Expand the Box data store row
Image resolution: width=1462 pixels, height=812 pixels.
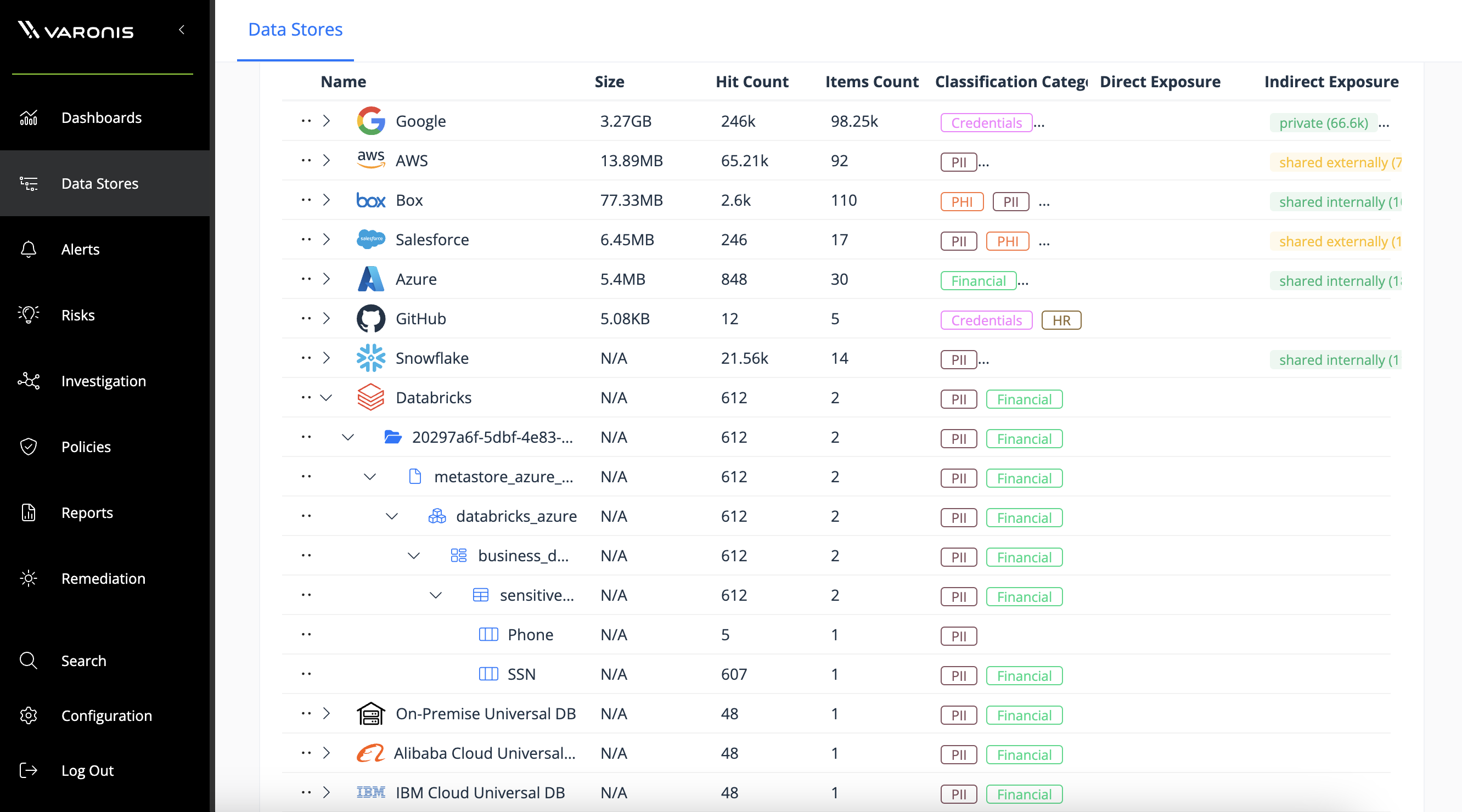coord(327,200)
